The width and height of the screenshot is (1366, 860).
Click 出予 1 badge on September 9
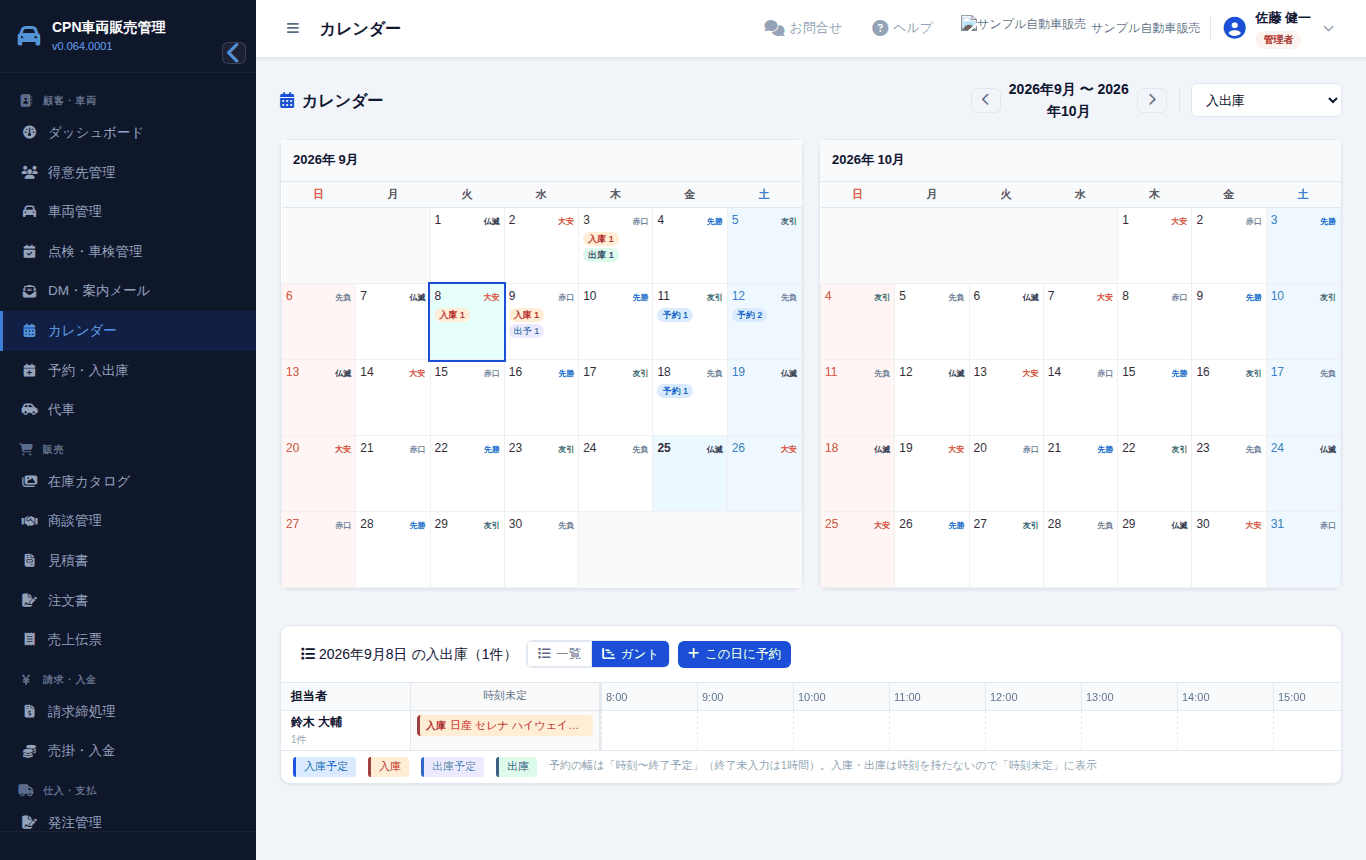point(526,331)
